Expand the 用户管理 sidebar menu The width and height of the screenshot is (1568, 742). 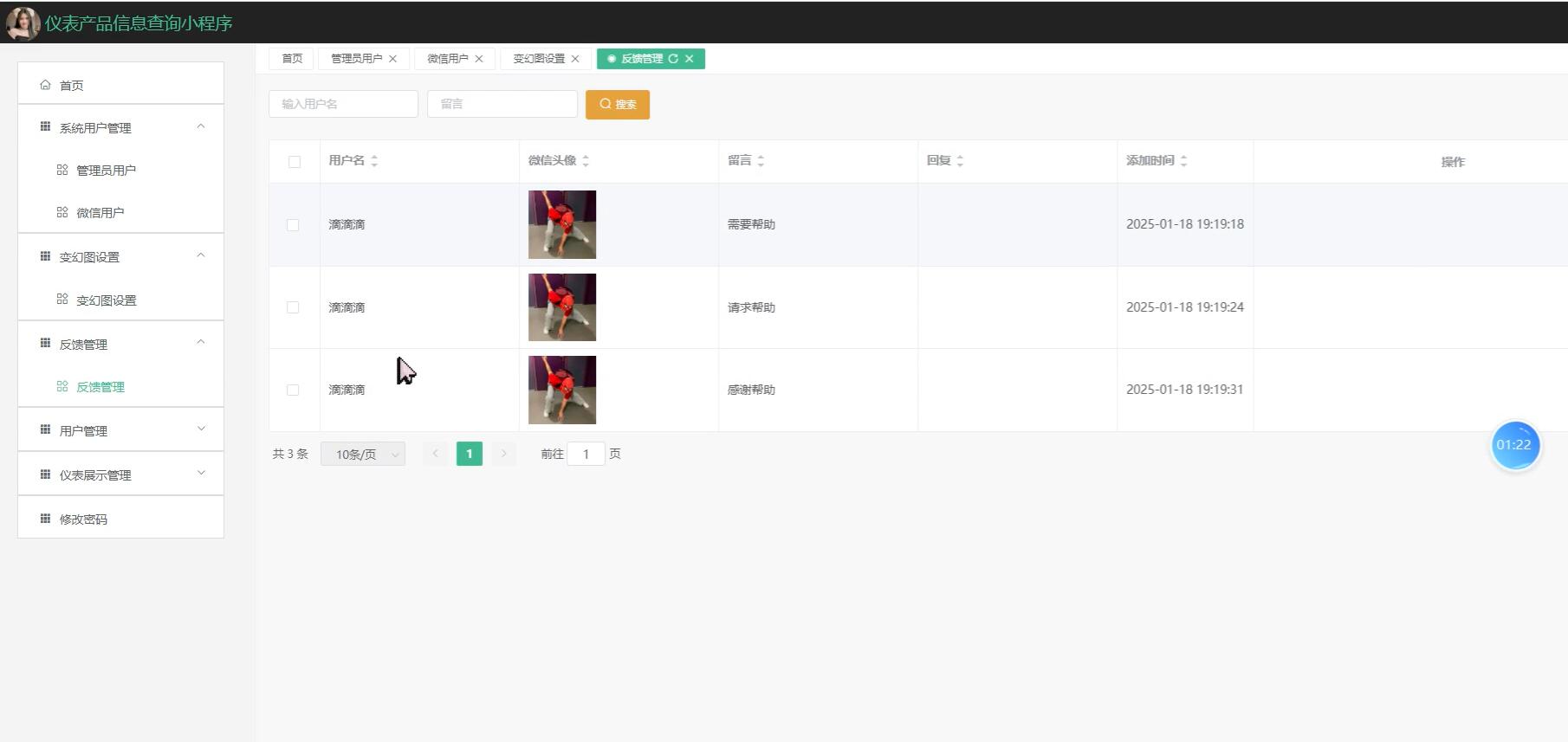[x=120, y=430]
